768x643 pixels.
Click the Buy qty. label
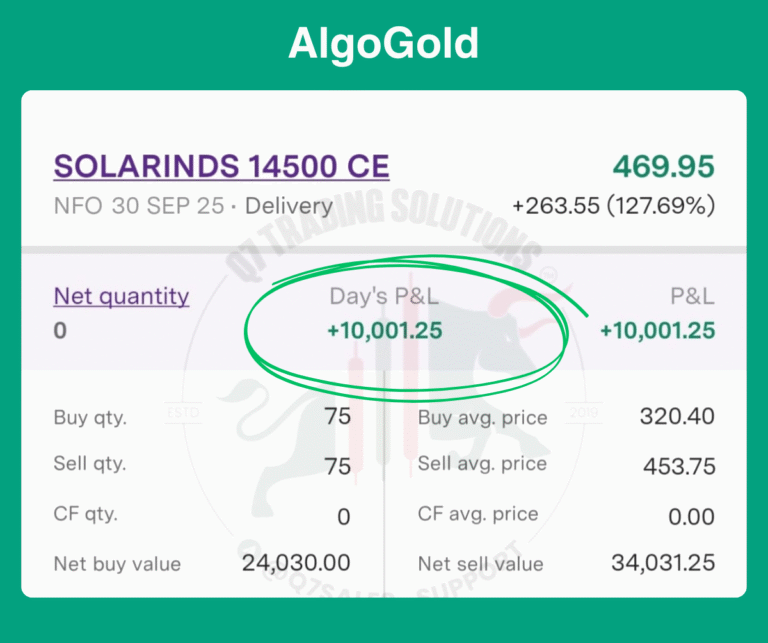click(90, 417)
